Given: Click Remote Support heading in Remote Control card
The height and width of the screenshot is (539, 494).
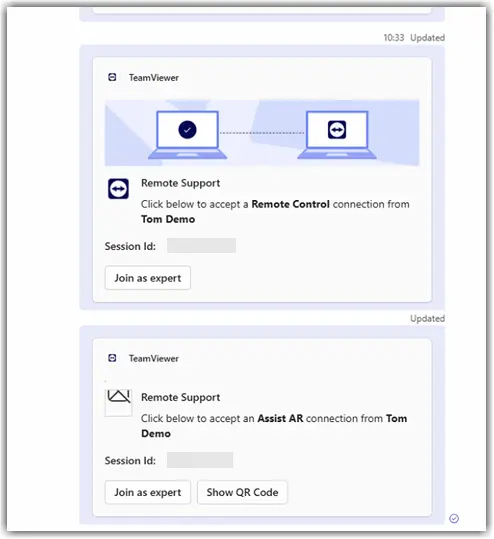Looking at the screenshot, I should tap(180, 183).
